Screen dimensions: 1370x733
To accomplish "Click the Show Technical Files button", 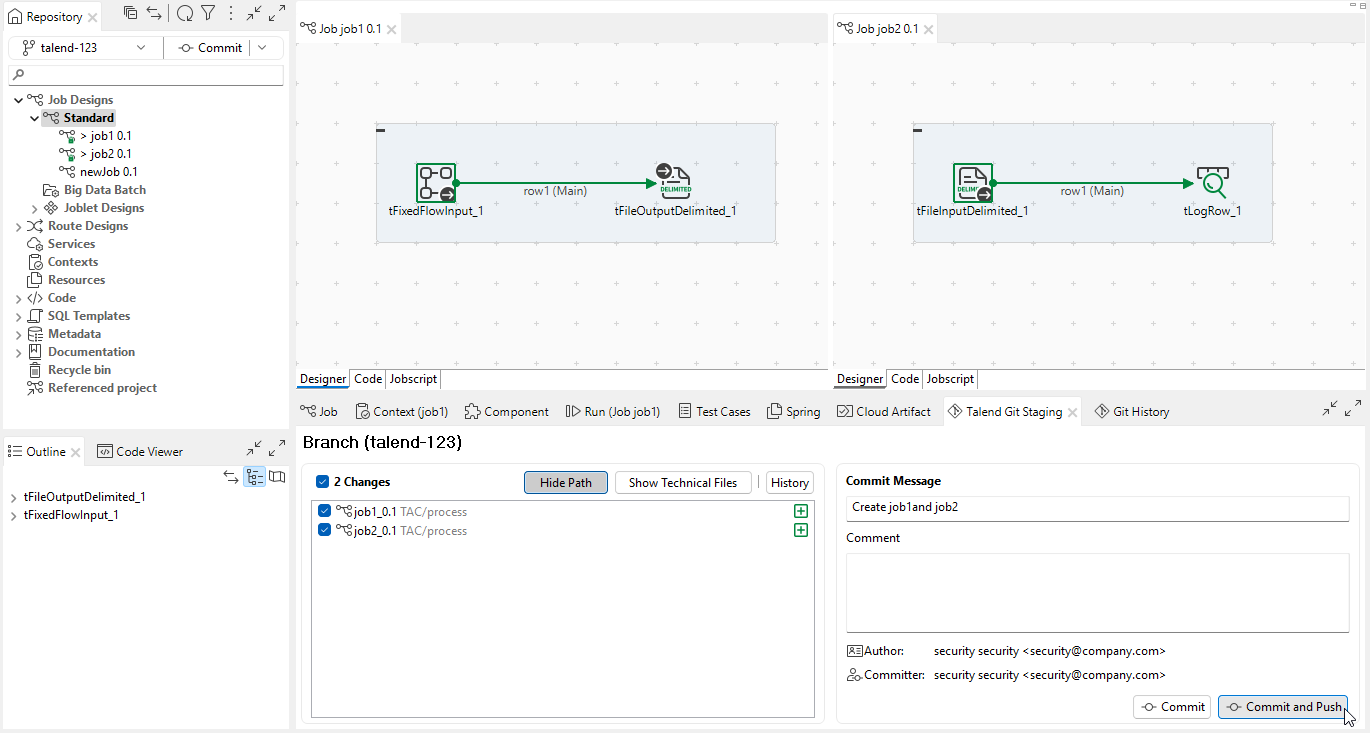I will pyautogui.click(x=682, y=482).
